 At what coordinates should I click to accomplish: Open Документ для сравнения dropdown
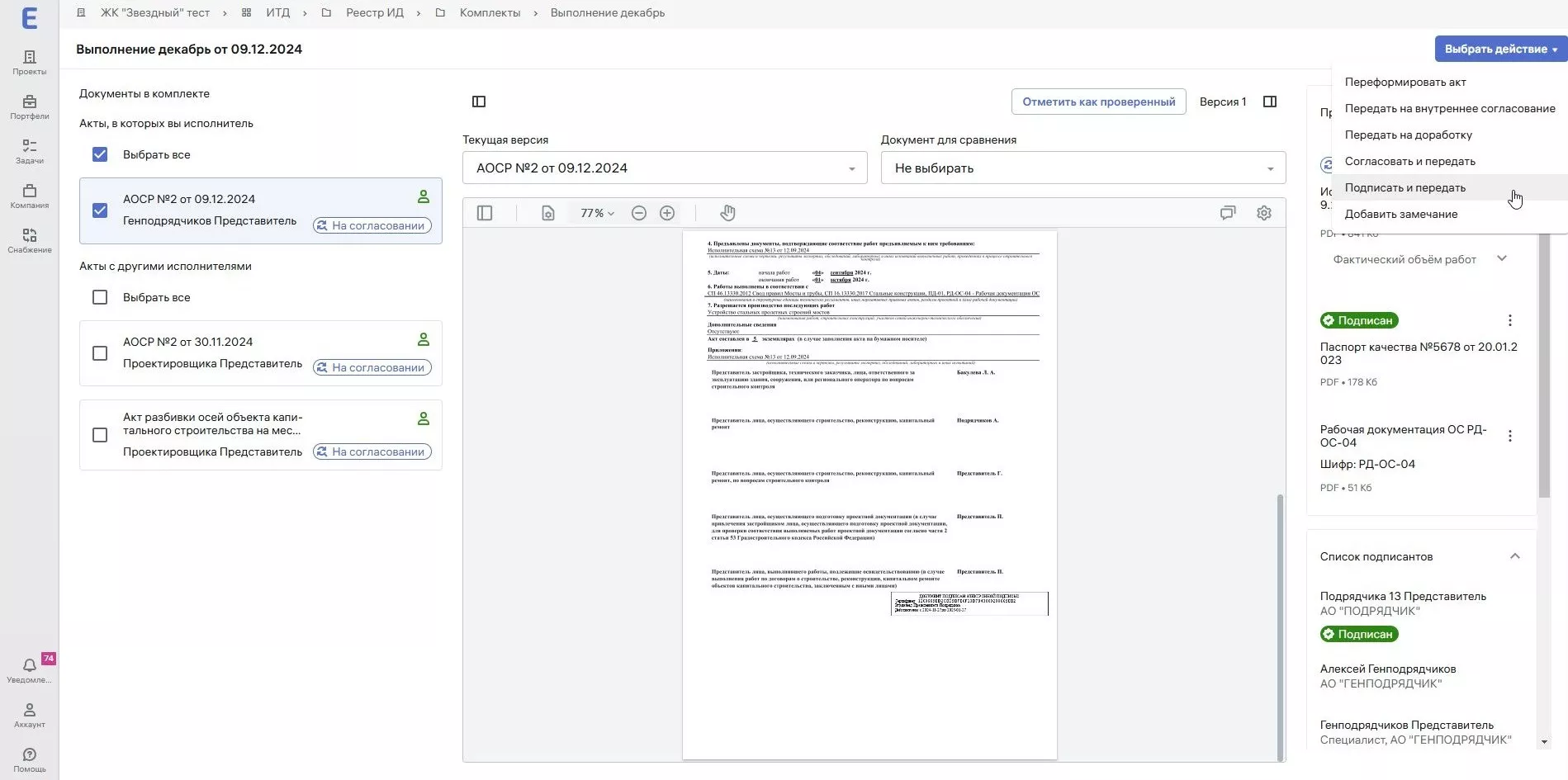click(1082, 168)
